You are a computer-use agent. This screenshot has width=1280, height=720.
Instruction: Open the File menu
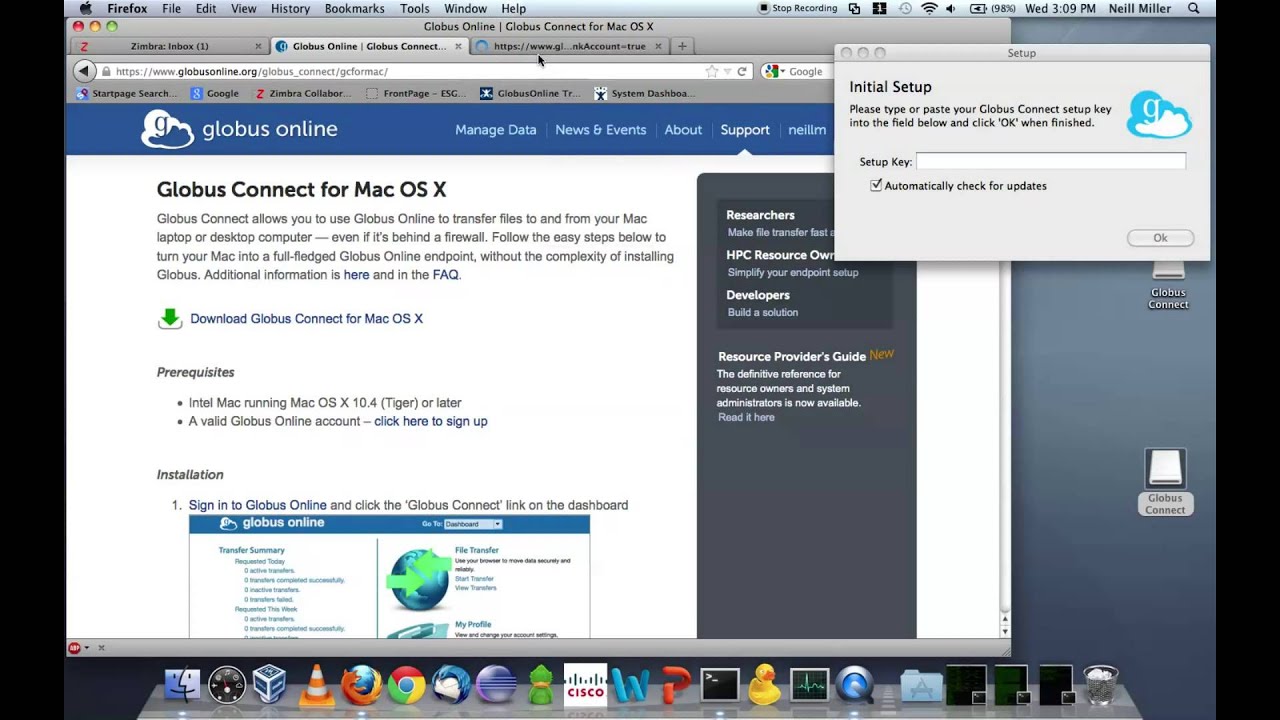(172, 8)
